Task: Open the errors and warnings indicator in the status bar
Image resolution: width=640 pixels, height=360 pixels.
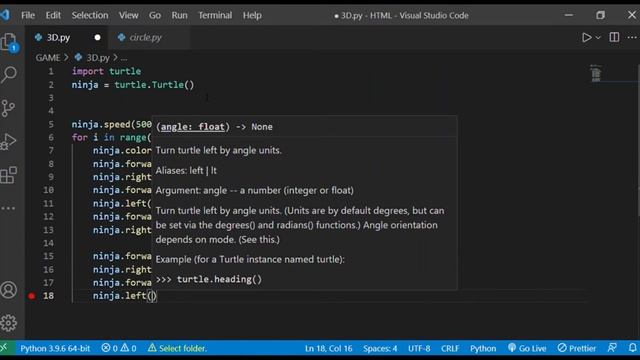Action: point(119,348)
